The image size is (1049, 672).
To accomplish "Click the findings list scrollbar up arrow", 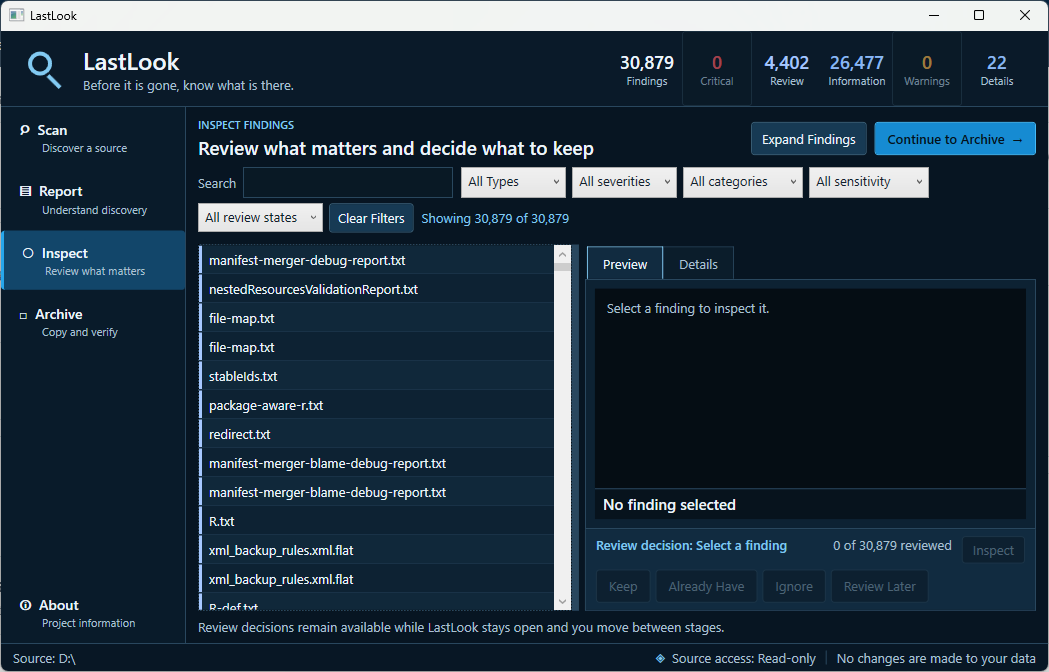I will tap(562, 254).
